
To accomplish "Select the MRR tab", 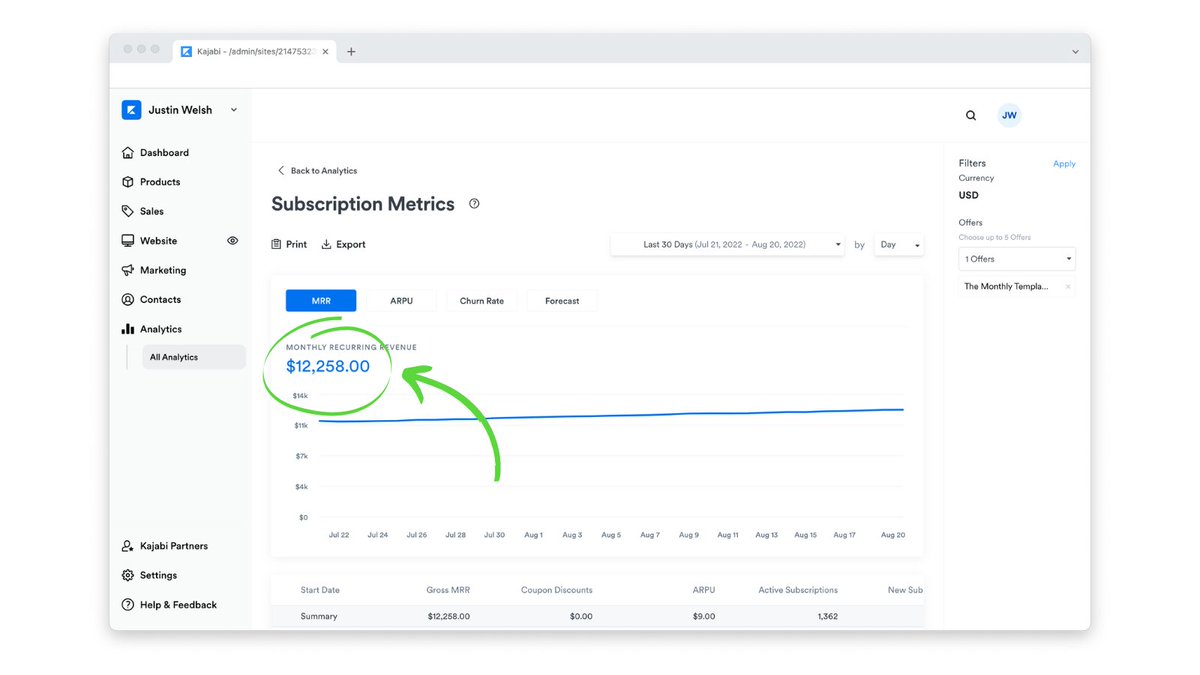I will pos(321,300).
